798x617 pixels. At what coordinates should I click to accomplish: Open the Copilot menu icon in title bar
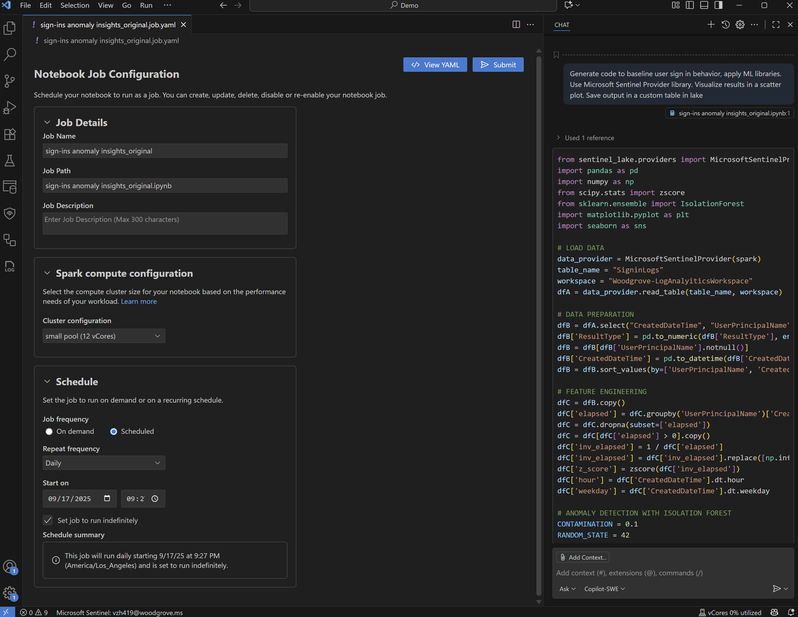(572, 5)
